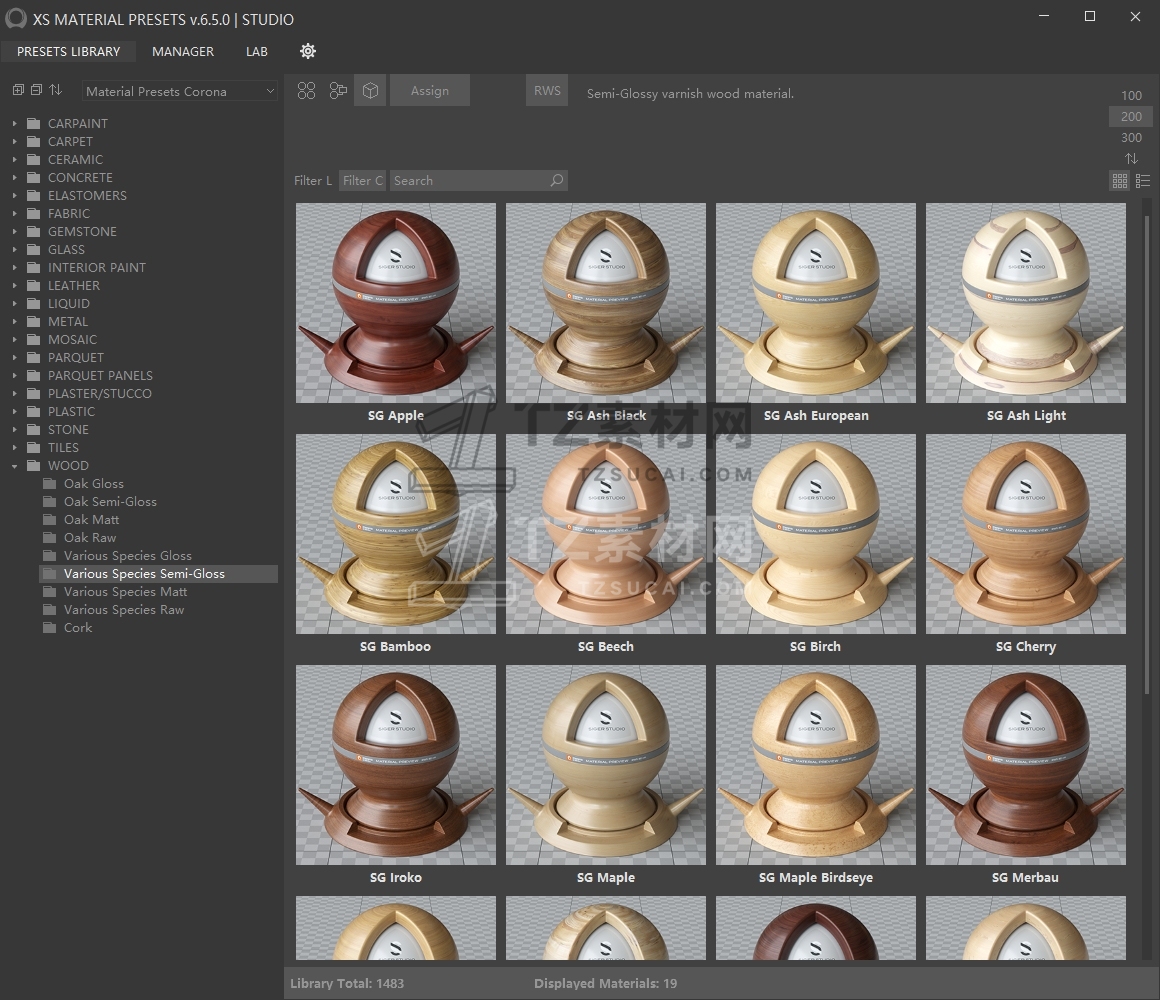Click the WOOD folder icon
The image size is (1160, 1000).
pyautogui.click(x=34, y=465)
